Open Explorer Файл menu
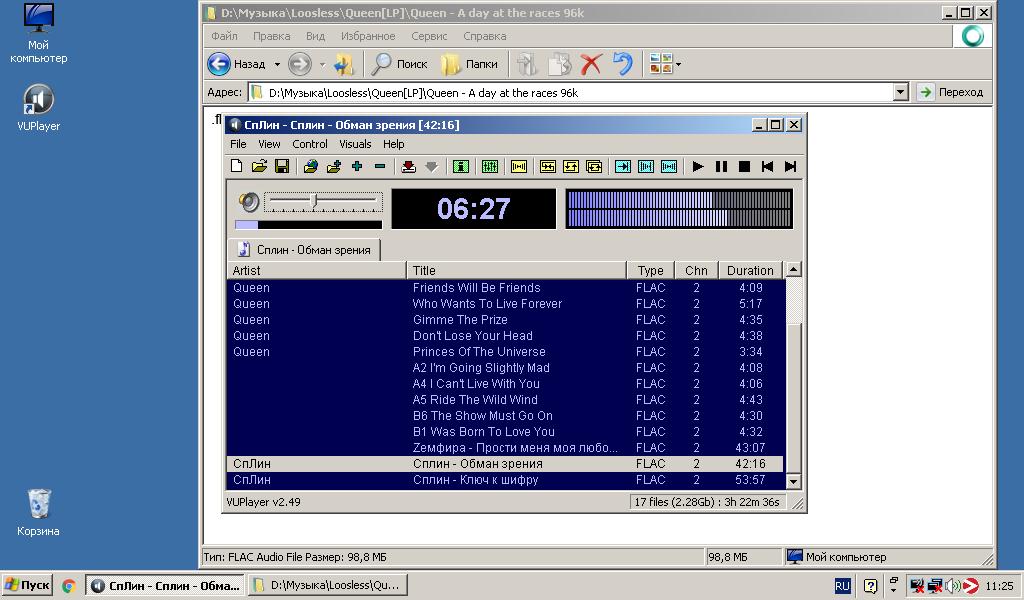 point(225,36)
